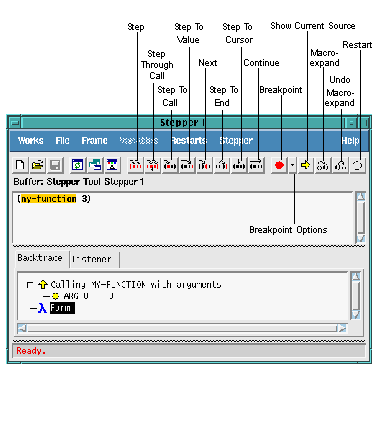
Task: Click the Ready. status bar message
Action: [x=31, y=351]
